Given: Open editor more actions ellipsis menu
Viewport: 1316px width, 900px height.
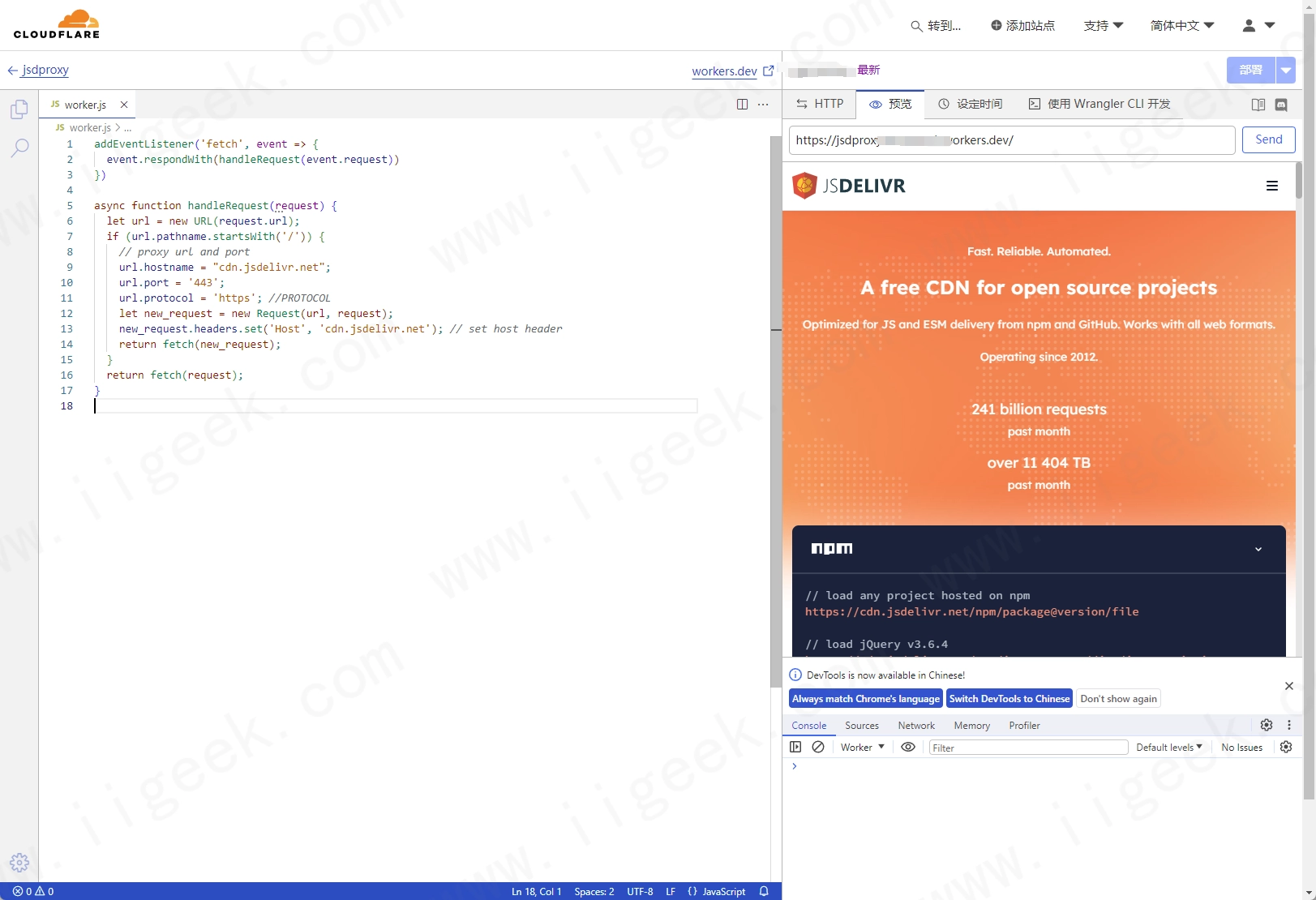Looking at the screenshot, I should (763, 105).
